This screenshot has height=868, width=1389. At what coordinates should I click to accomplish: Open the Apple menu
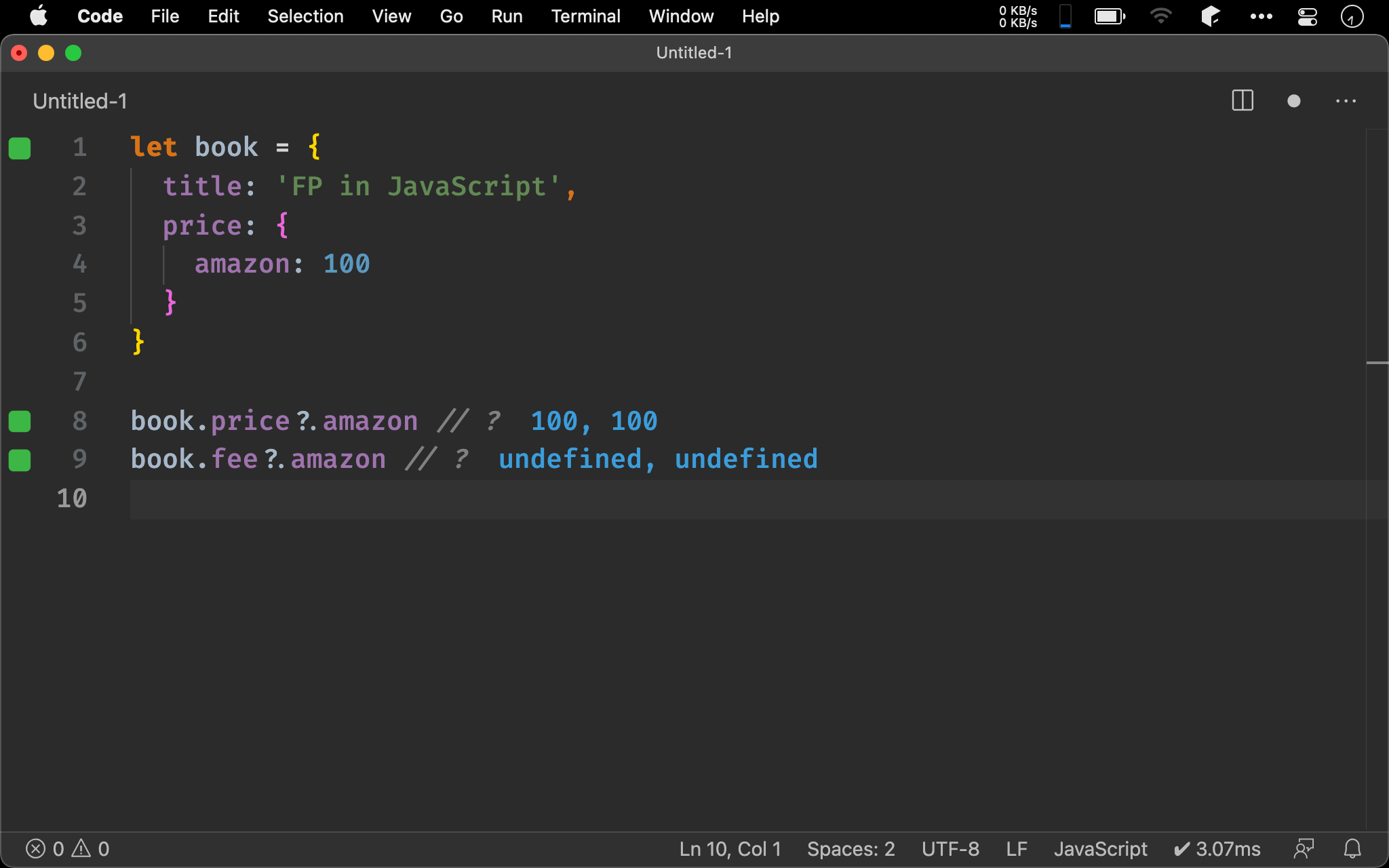pyautogui.click(x=39, y=16)
